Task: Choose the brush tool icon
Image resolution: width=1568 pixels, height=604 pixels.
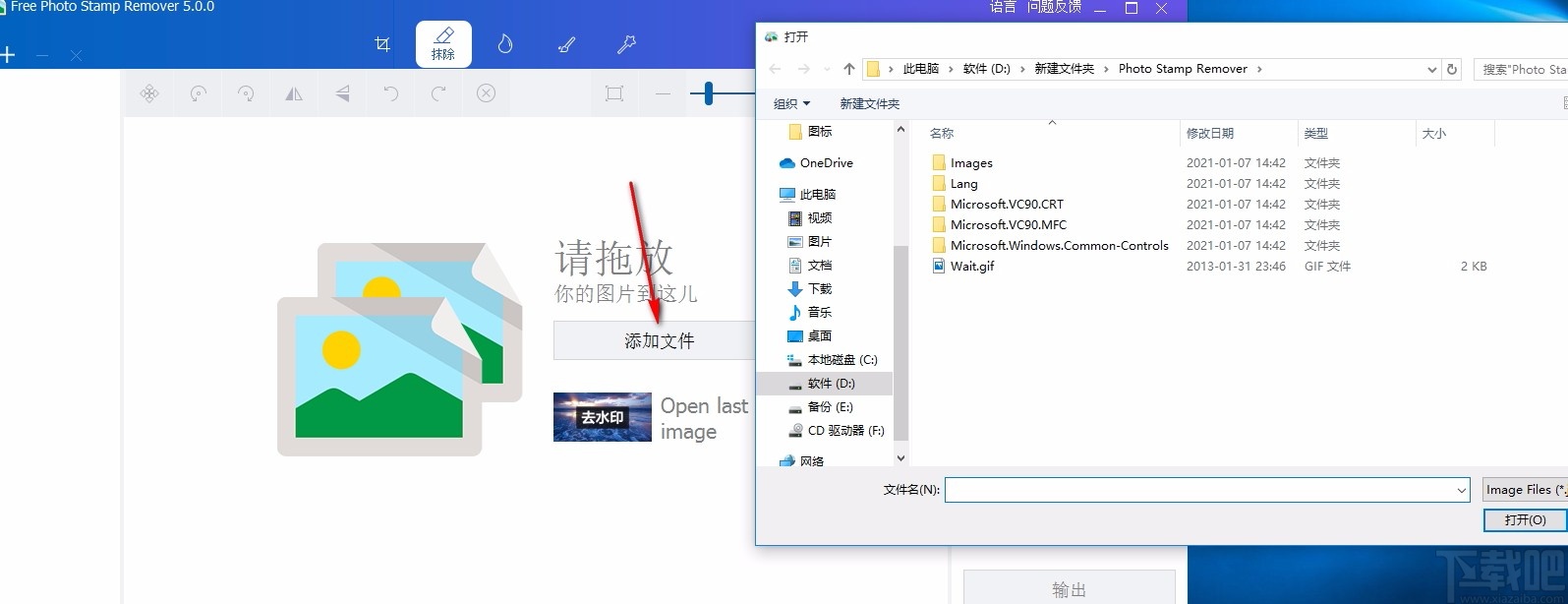Action: point(566,43)
